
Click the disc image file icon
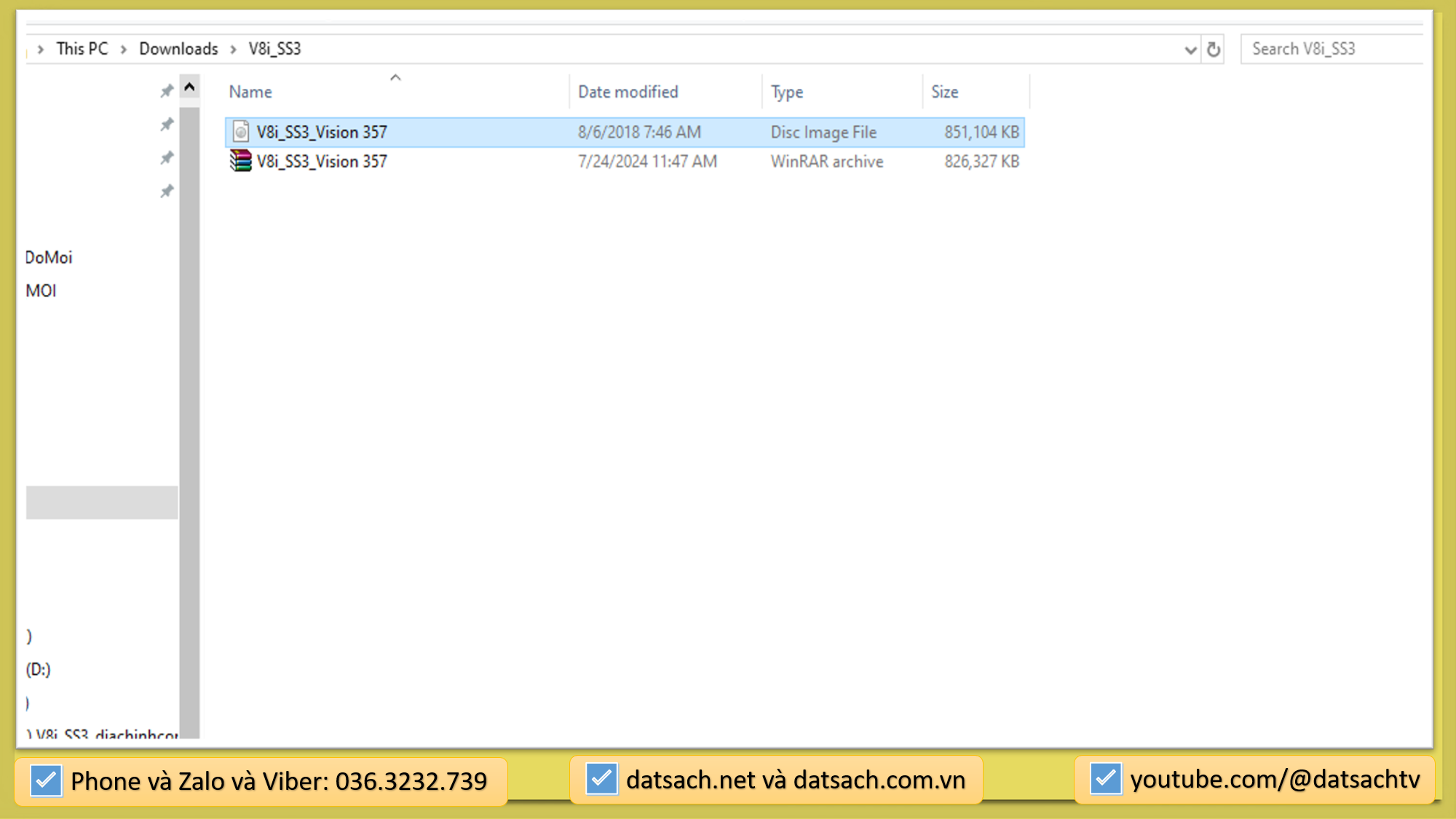click(241, 132)
